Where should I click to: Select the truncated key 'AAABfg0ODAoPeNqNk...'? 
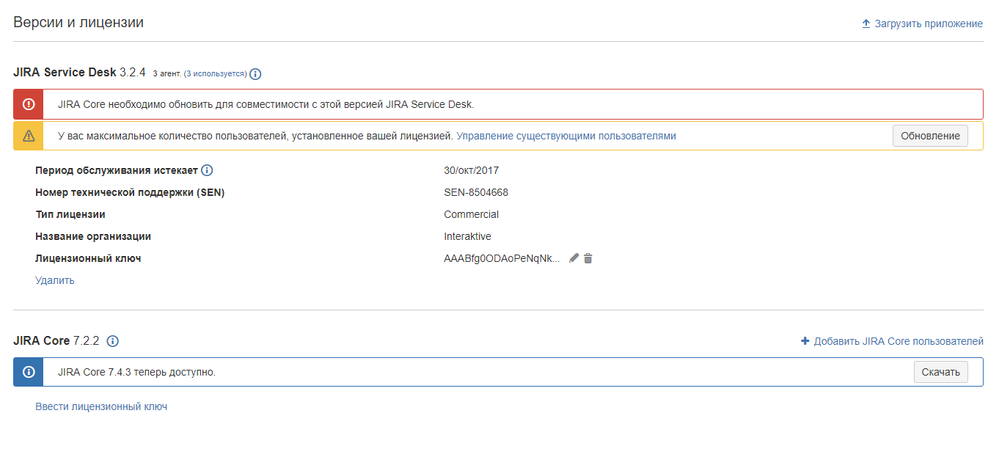click(503, 259)
